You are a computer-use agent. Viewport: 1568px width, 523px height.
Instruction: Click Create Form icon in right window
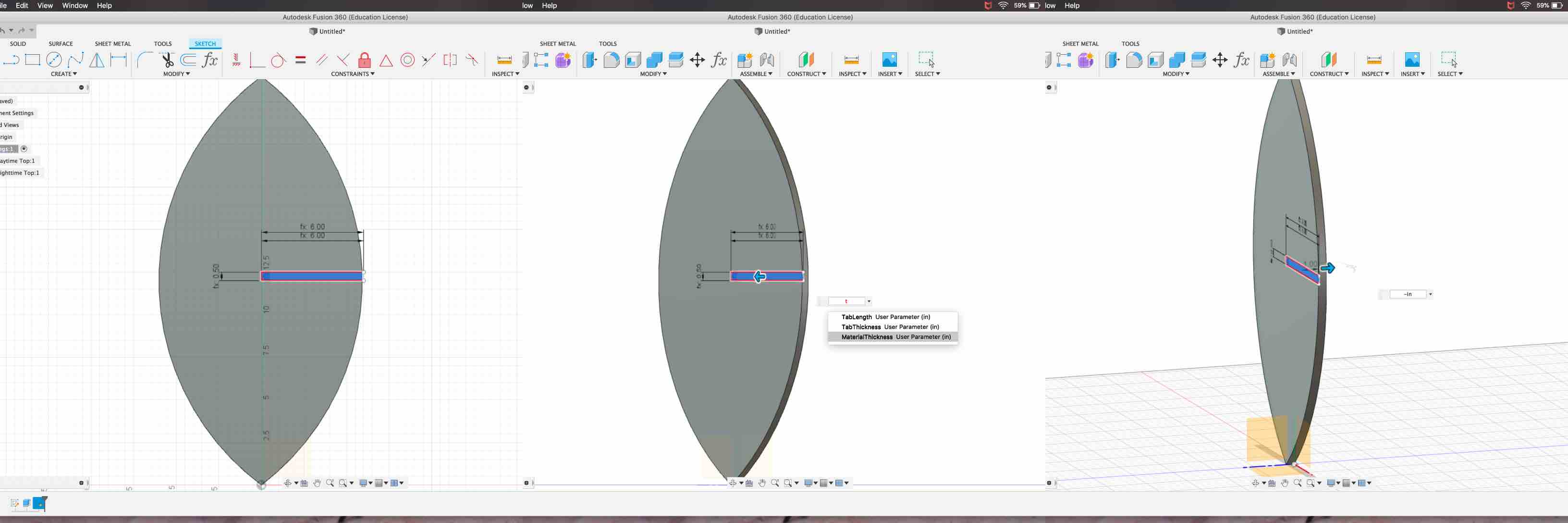point(1085,60)
